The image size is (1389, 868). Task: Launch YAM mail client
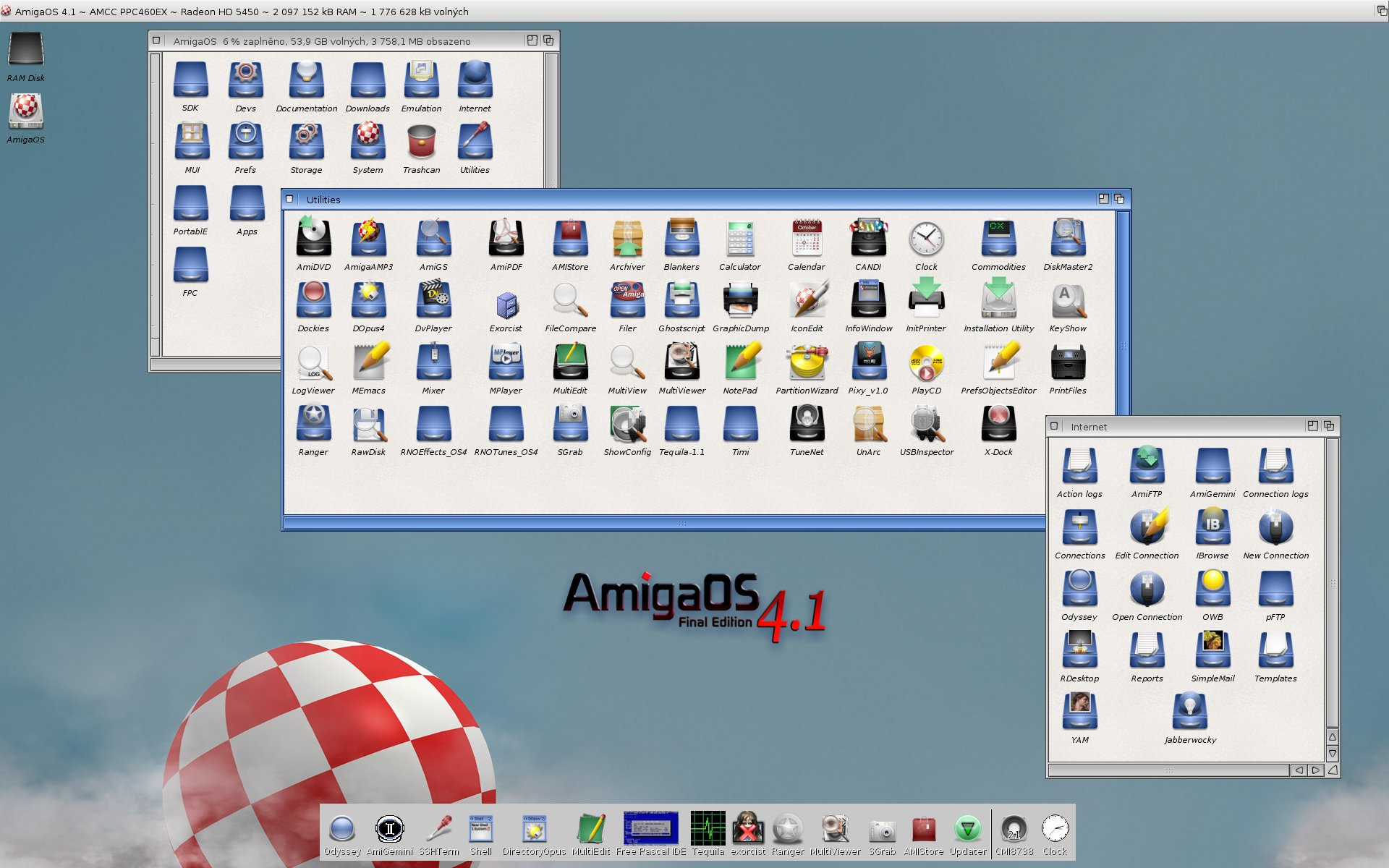(1079, 711)
